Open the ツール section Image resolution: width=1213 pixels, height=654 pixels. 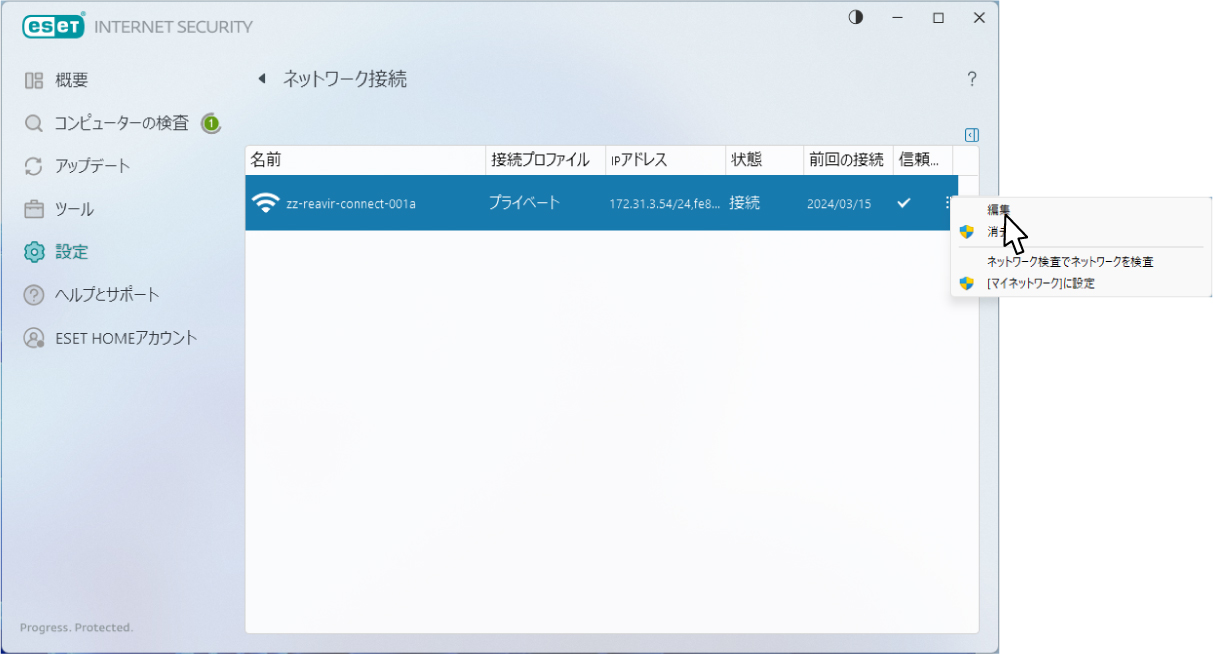tap(74, 209)
